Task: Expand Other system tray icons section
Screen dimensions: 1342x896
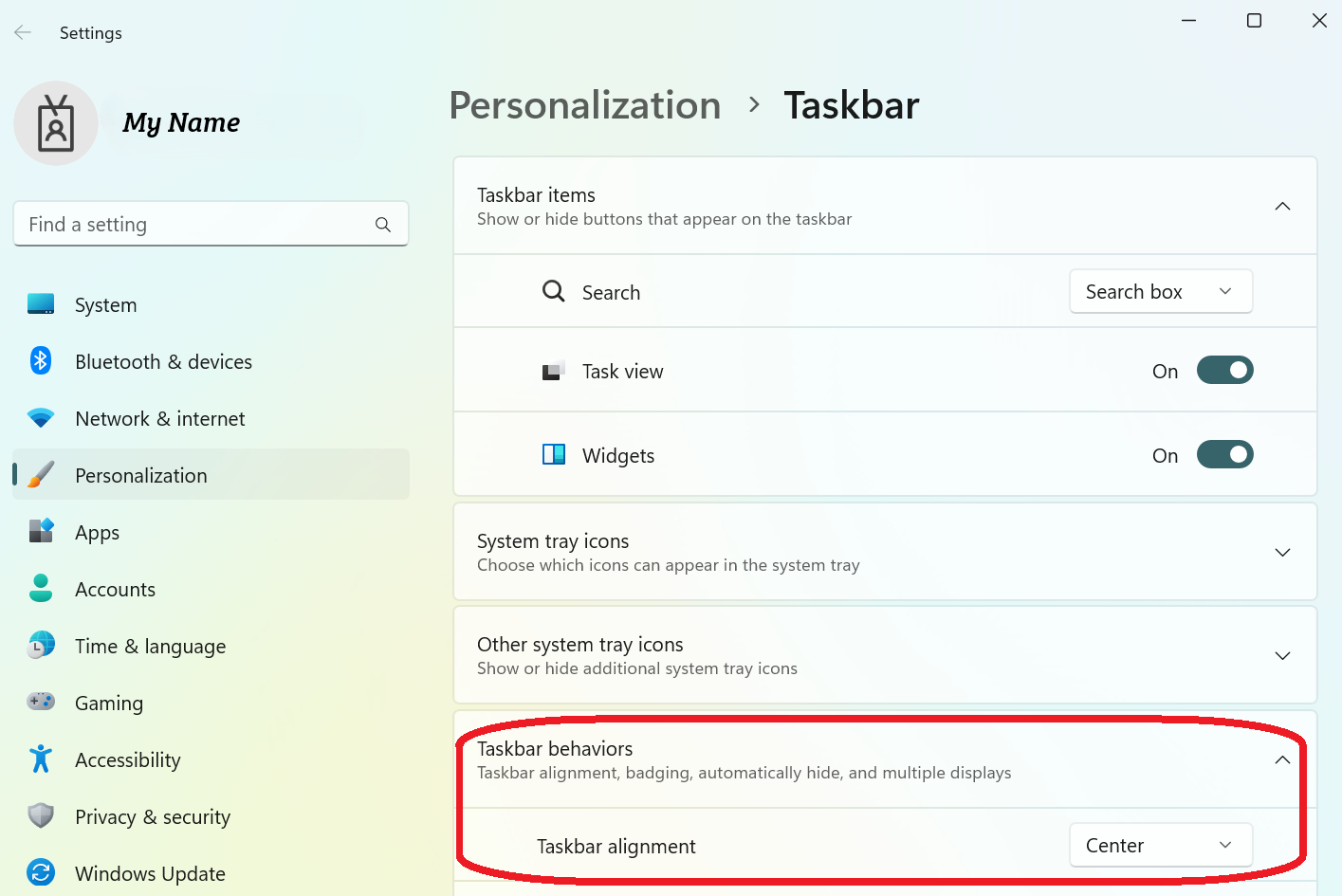Action: click(1282, 656)
